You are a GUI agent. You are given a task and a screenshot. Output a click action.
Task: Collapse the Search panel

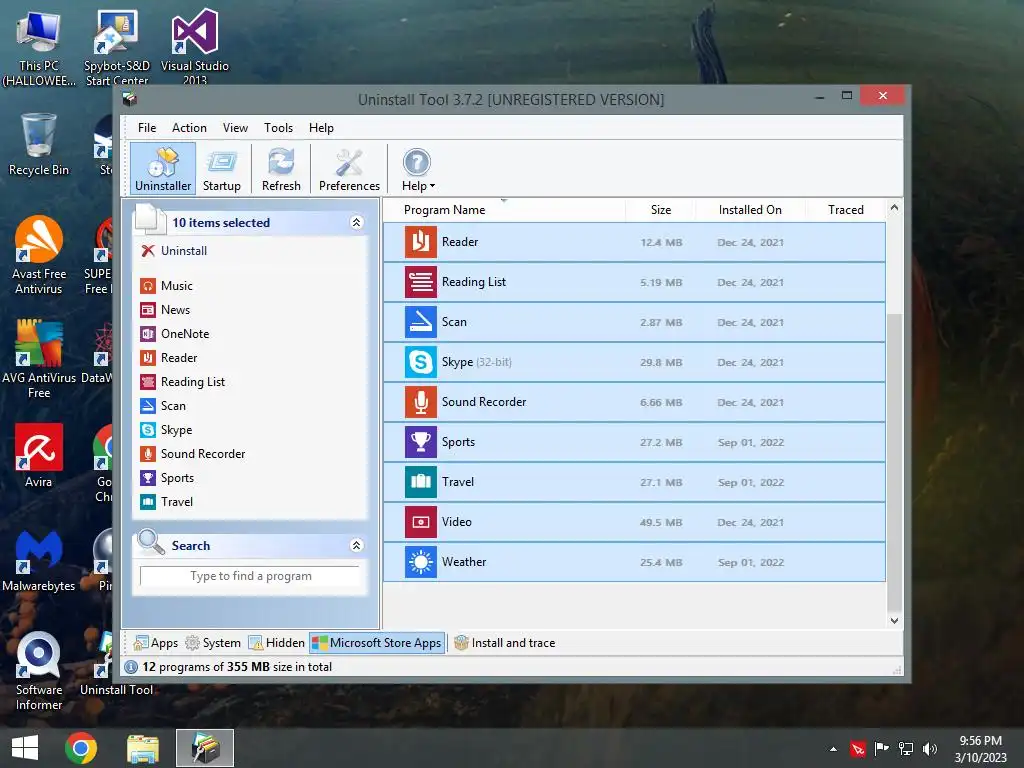click(357, 545)
